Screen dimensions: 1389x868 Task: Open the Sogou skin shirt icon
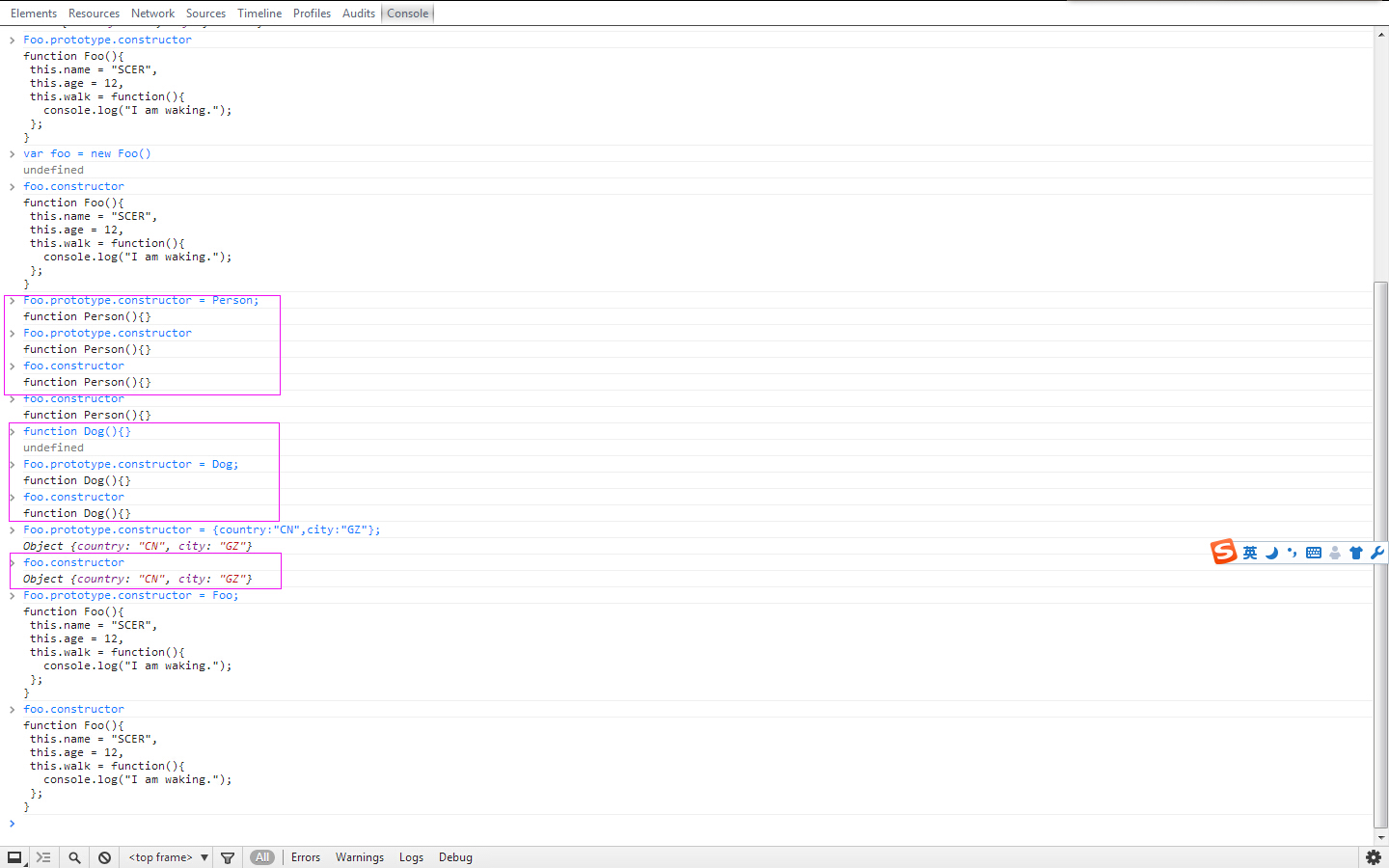point(1356,553)
